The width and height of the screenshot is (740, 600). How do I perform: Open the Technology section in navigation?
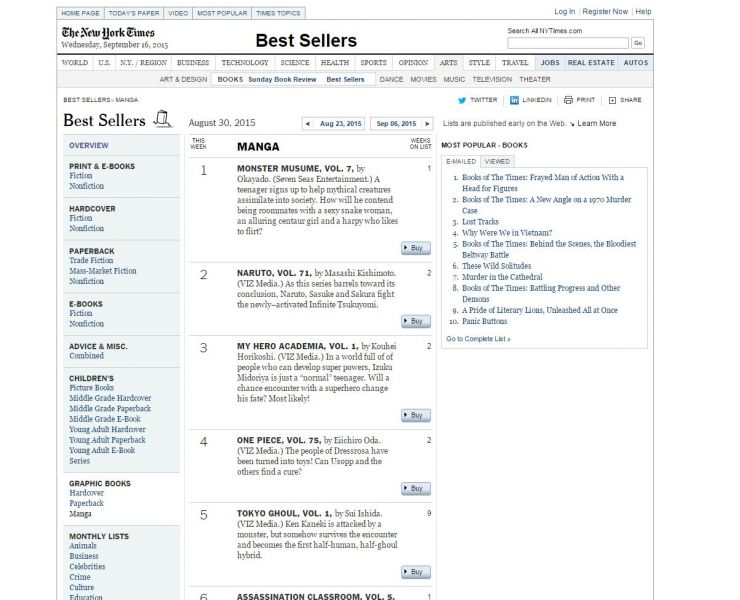245,62
